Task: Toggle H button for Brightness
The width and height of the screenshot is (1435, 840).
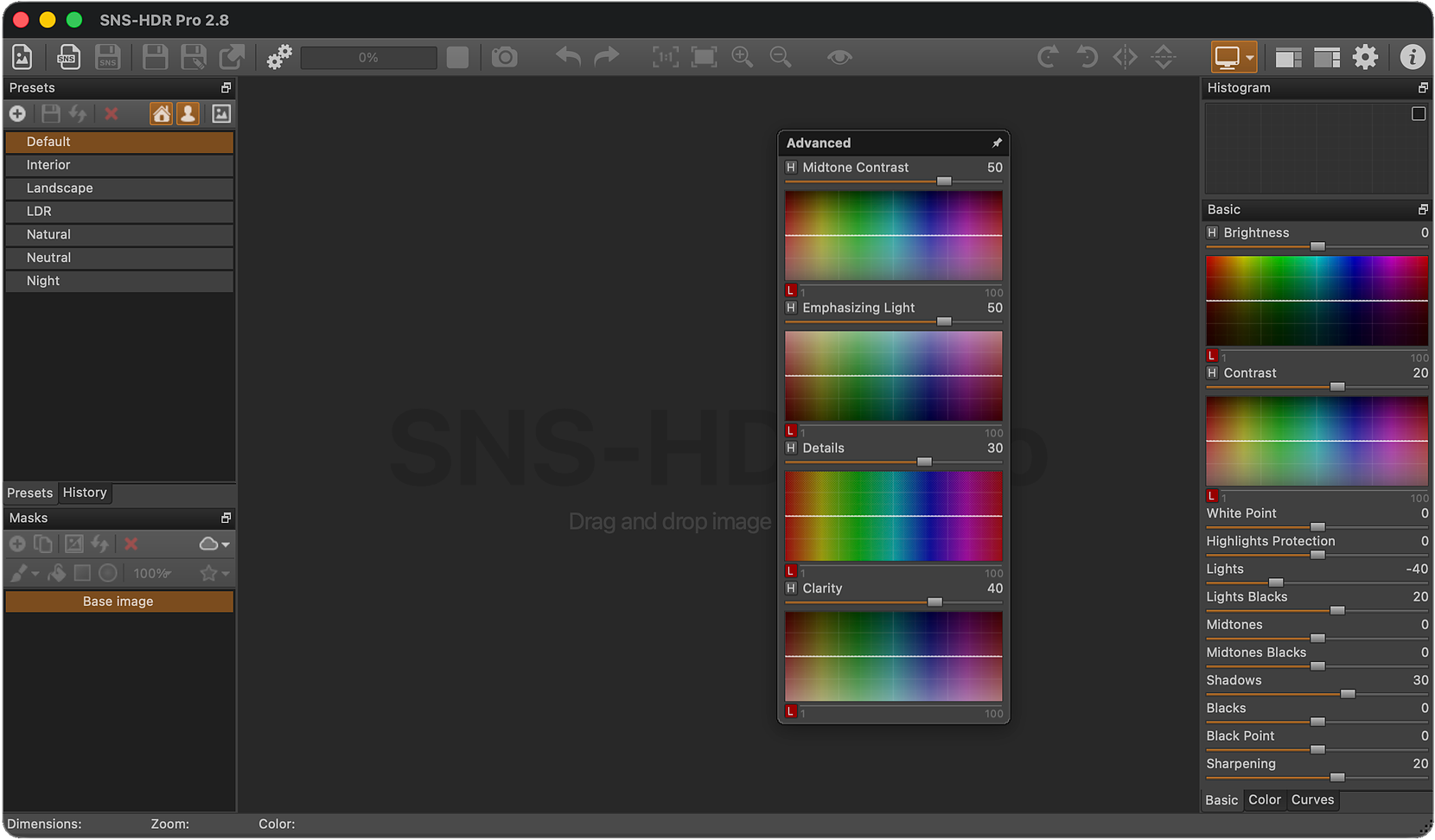Action: (1212, 232)
